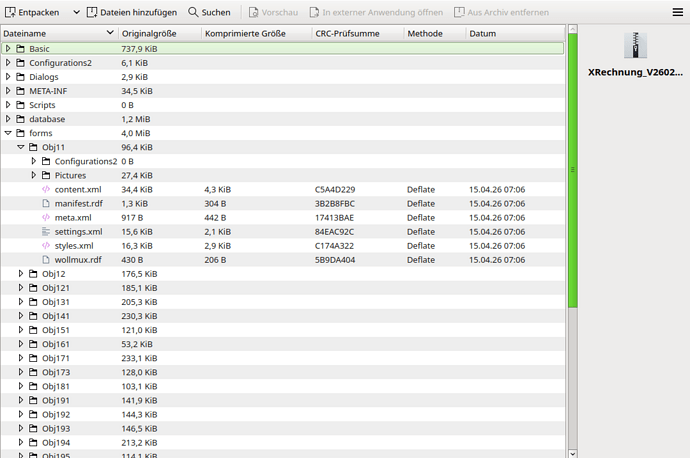Click the manifest.rdf document icon
This screenshot has width=690, height=458.
tap(46, 204)
